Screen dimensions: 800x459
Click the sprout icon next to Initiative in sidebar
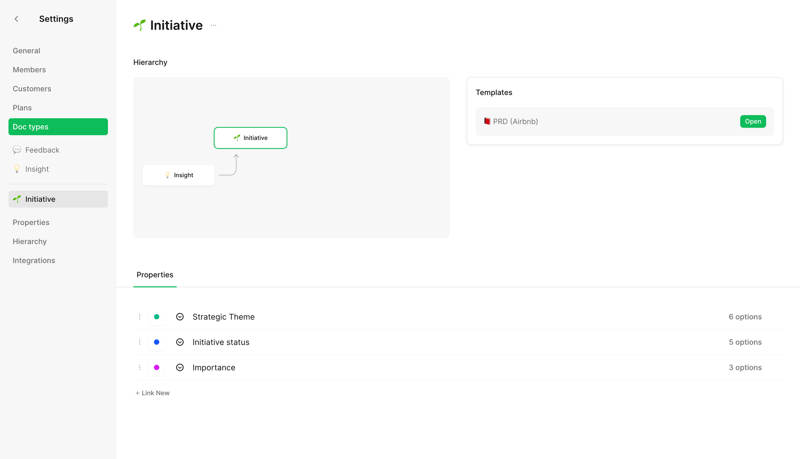click(x=17, y=199)
